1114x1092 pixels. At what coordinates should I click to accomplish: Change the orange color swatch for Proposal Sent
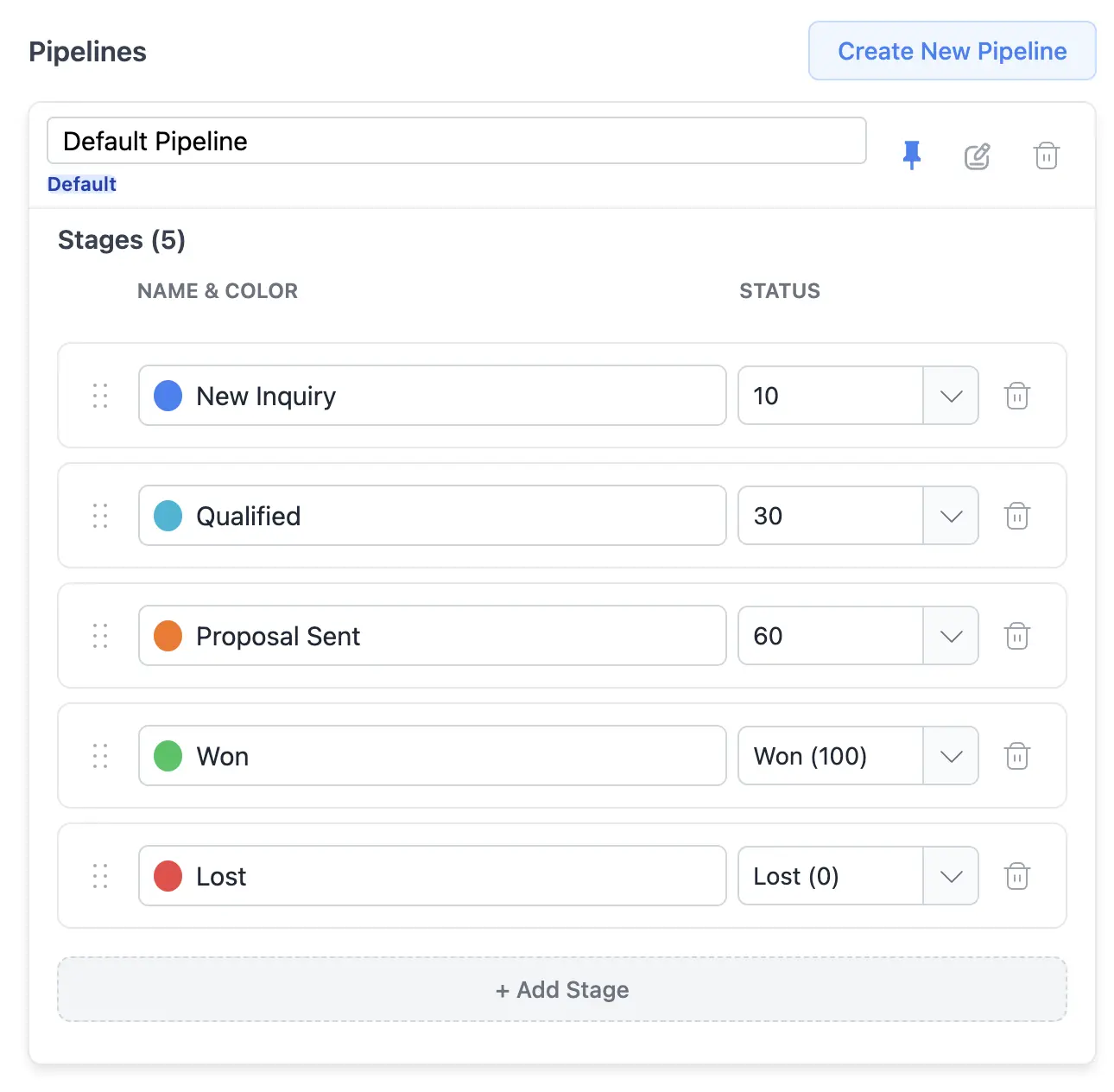[x=168, y=636]
